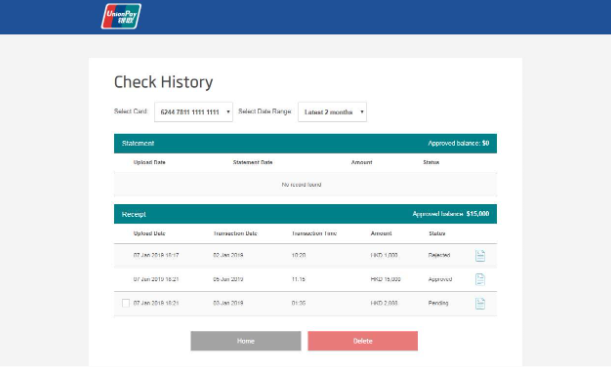The height and width of the screenshot is (367, 611).
Task: Click the red Delete button
Action: (x=363, y=341)
